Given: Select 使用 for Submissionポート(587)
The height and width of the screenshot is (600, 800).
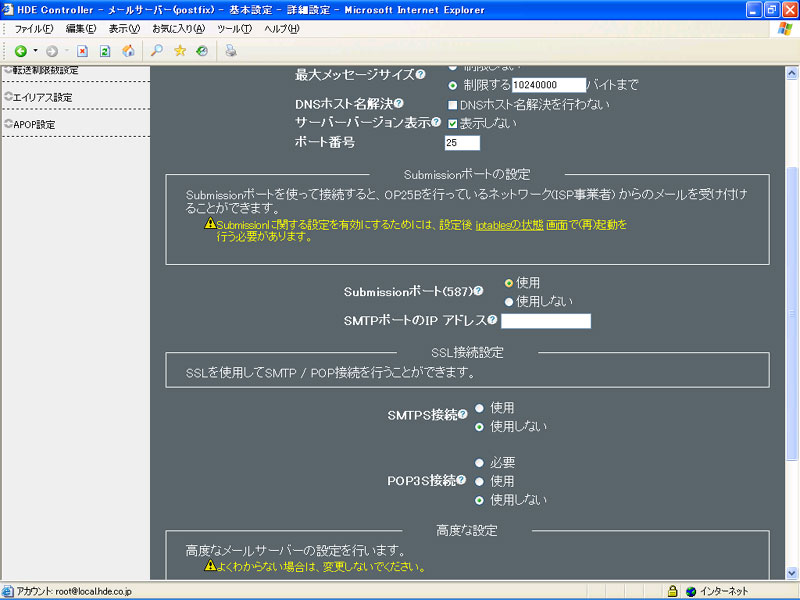Looking at the screenshot, I should [x=509, y=283].
